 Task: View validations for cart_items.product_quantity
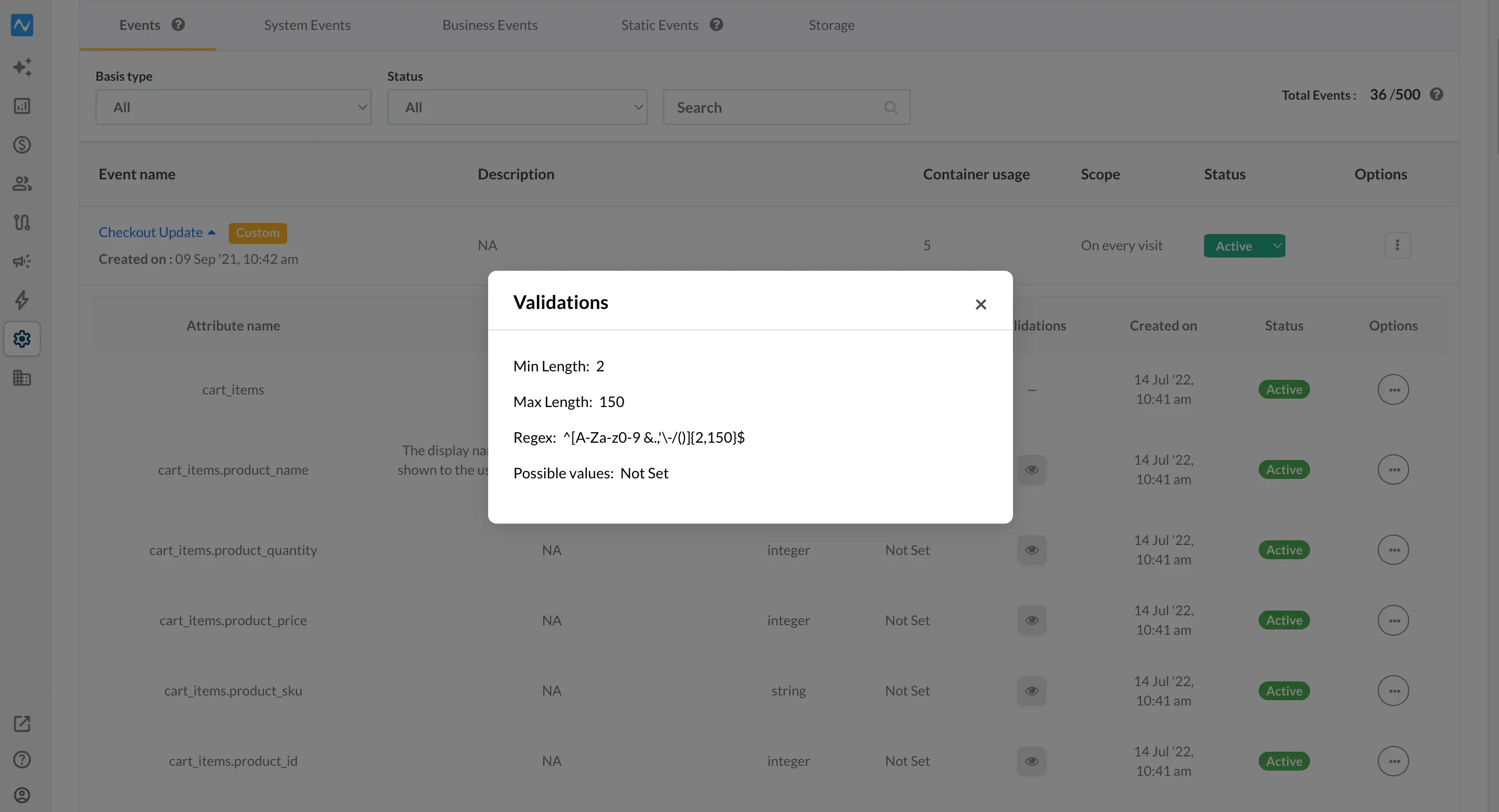point(1032,550)
